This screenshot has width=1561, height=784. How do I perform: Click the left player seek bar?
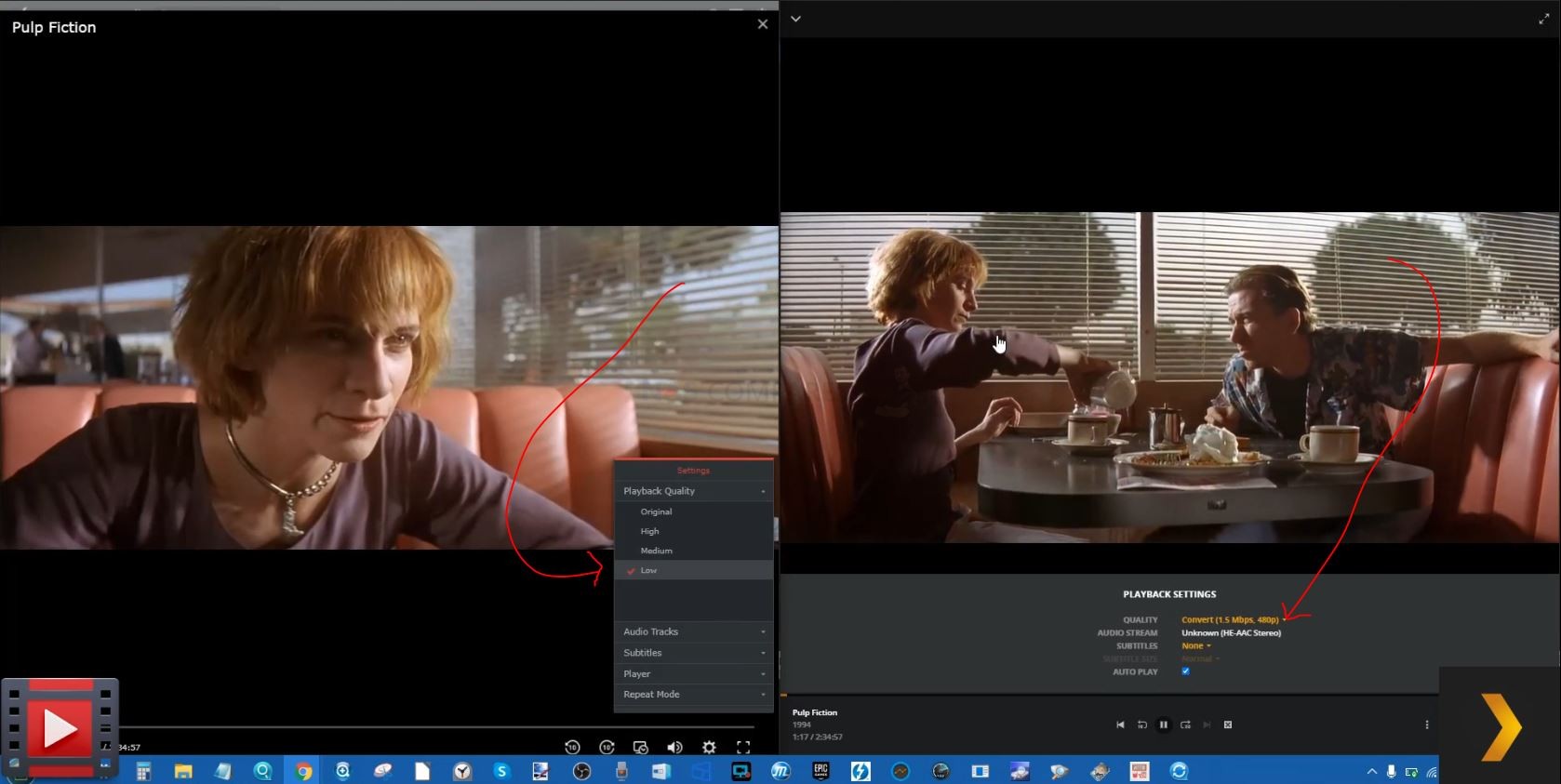(x=437, y=726)
